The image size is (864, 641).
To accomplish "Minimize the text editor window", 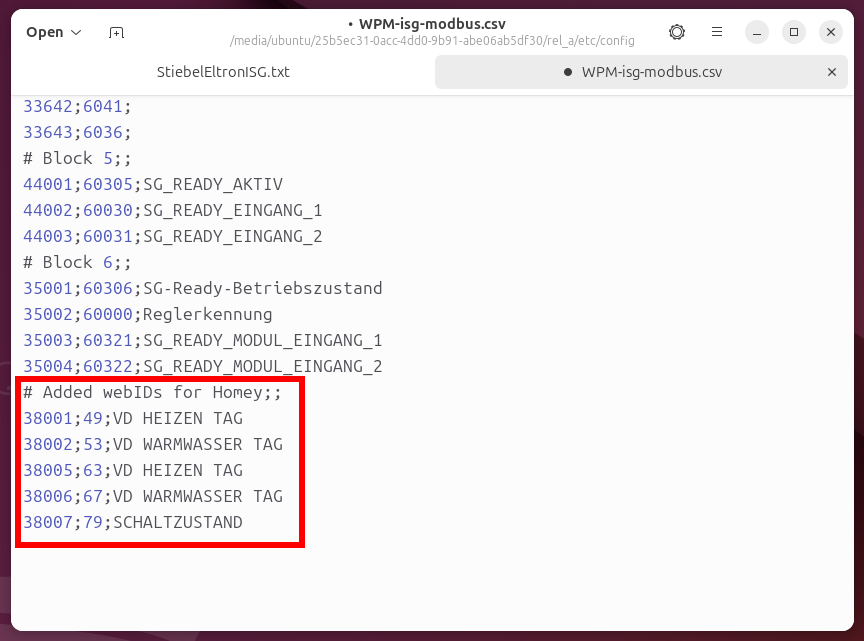I will point(756,32).
